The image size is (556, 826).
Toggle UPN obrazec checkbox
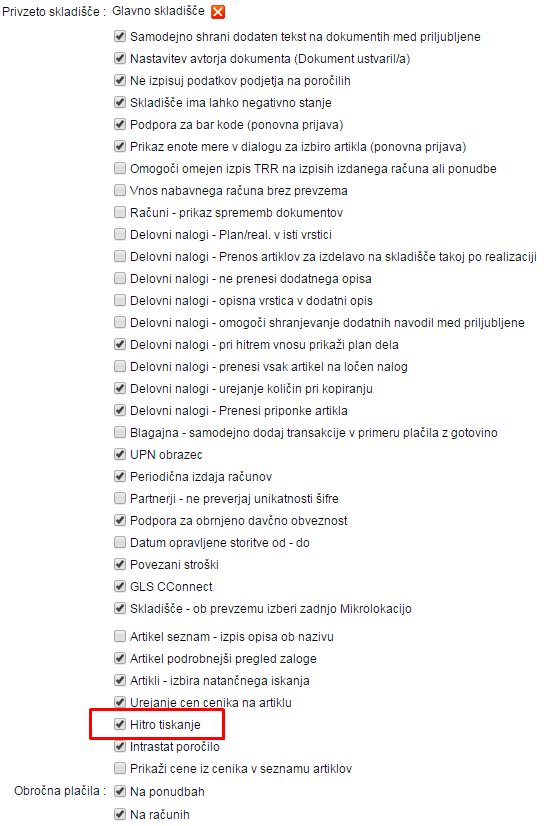(x=120, y=454)
